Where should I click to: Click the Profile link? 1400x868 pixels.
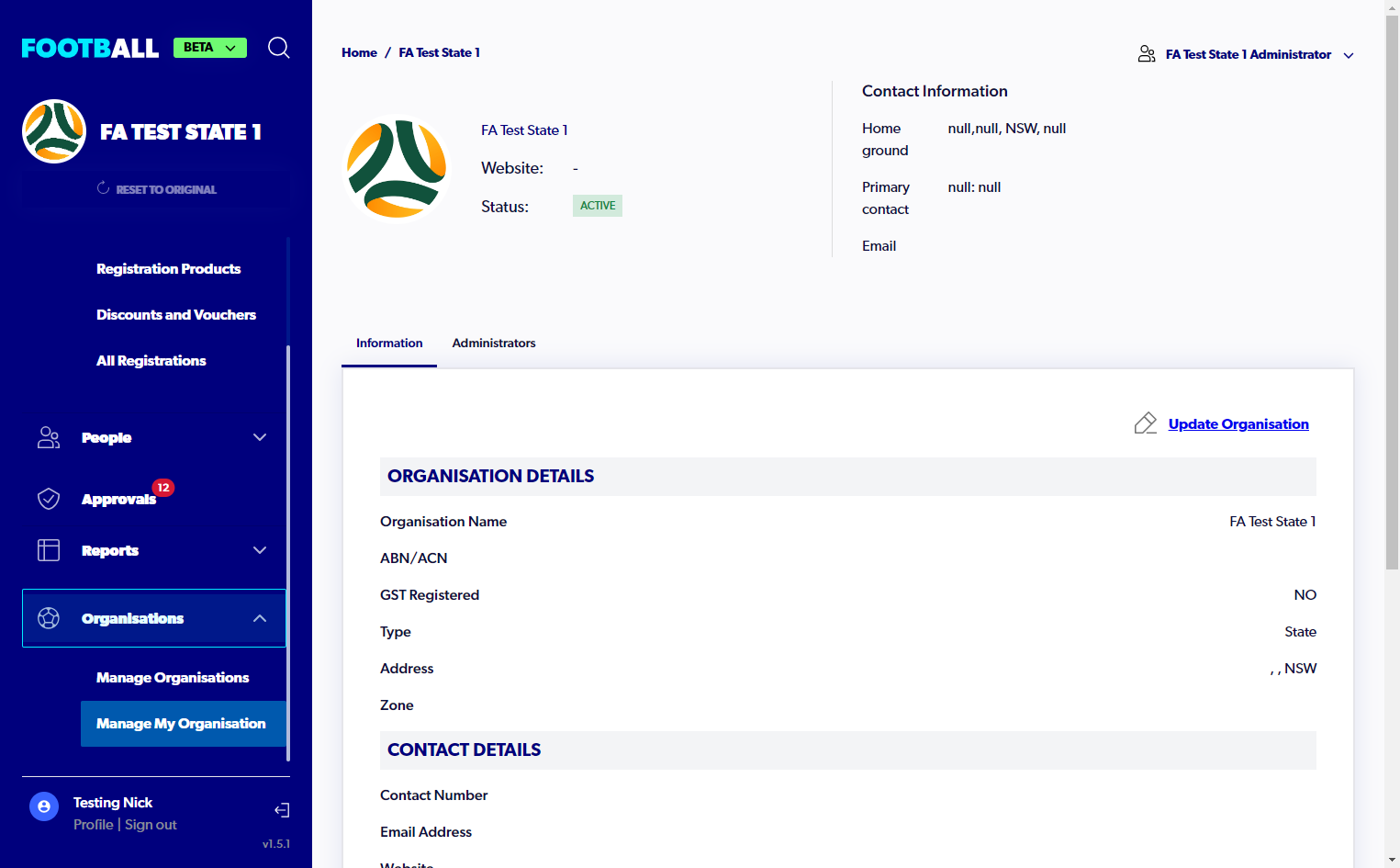point(94,825)
